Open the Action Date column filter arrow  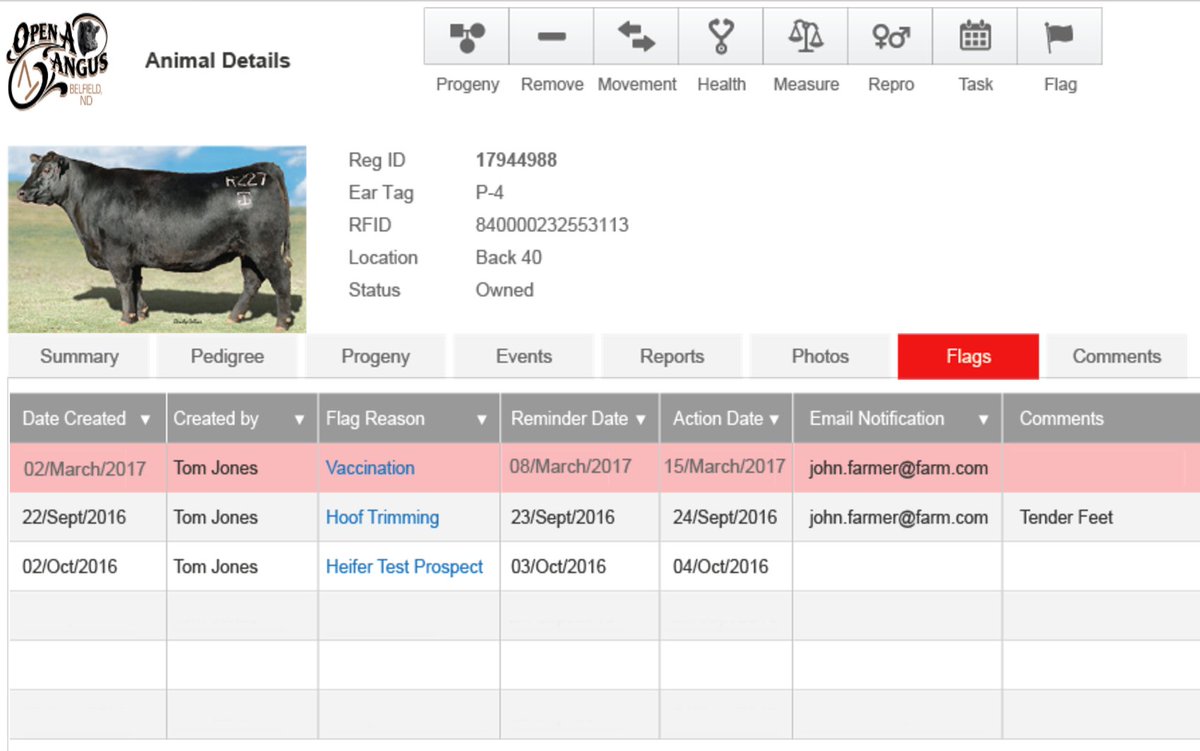coord(774,419)
